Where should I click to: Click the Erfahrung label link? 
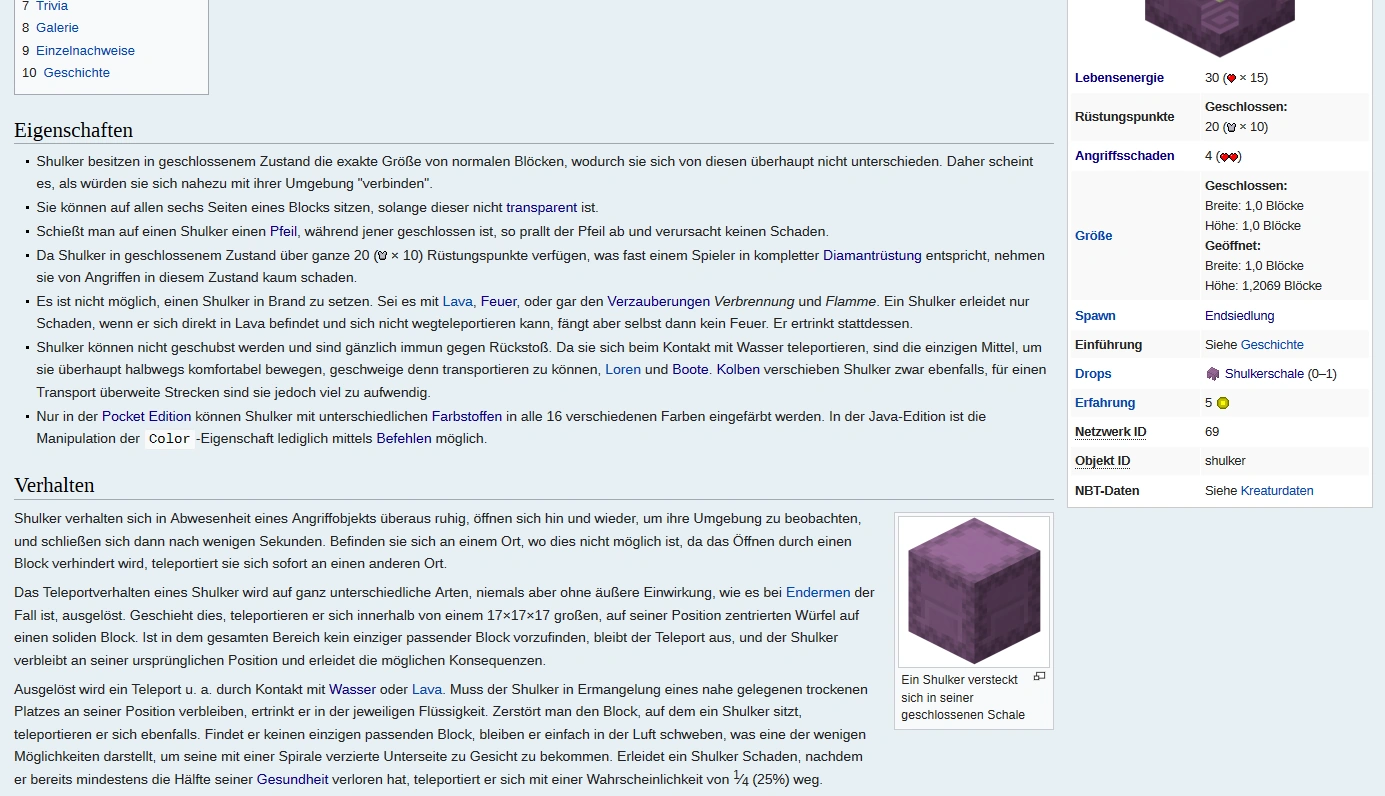1105,403
